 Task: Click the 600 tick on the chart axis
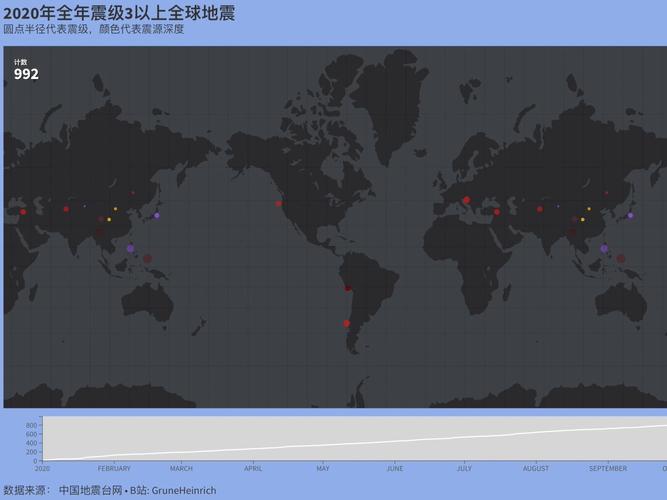click(x=31, y=434)
